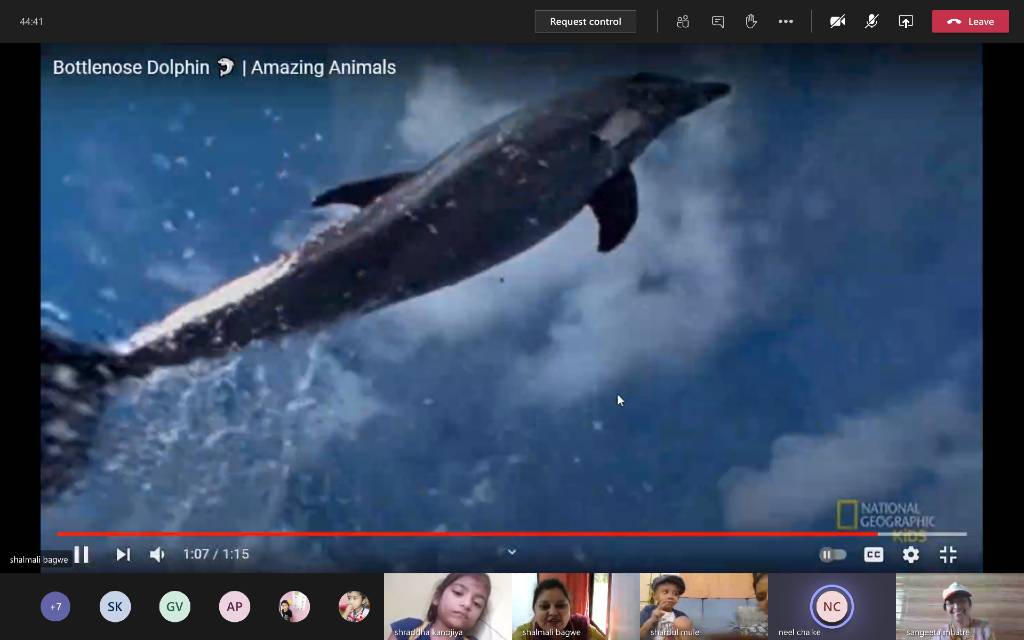1024x640 pixels.
Task: Select the AP participant avatar
Action: tap(234, 607)
